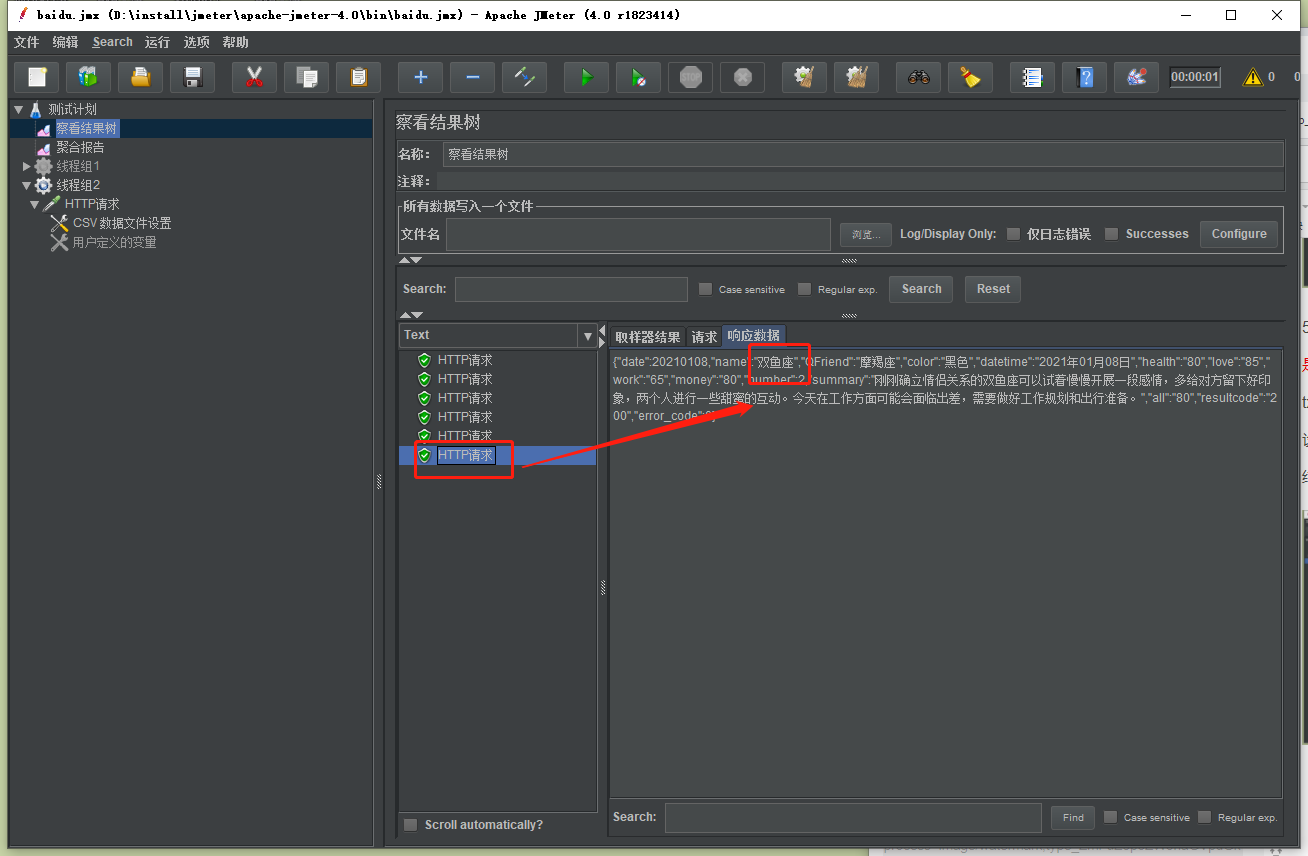Click the Clear All toolbar icon
Viewport: 1308px width, 856px height.
coord(857,77)
